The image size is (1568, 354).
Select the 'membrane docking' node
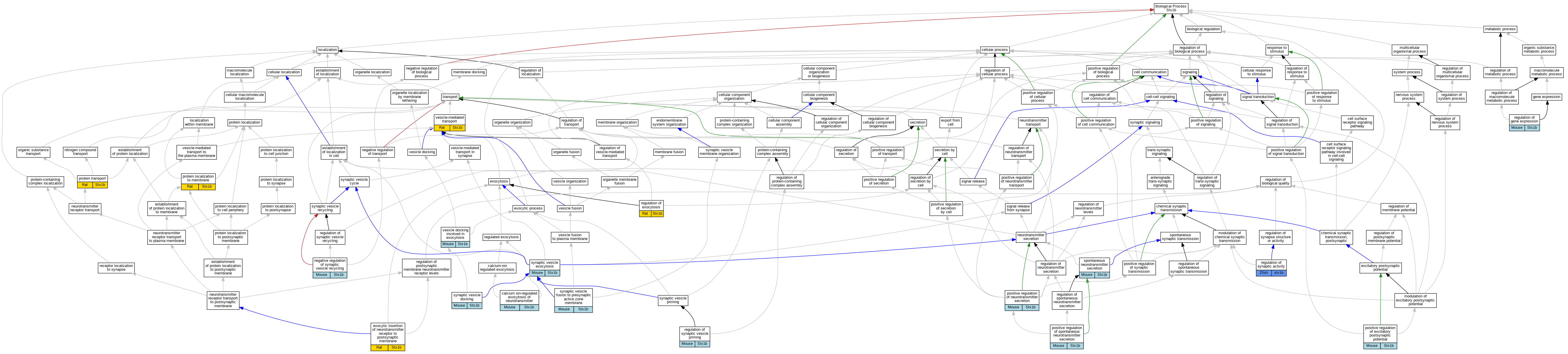[469, 72]
